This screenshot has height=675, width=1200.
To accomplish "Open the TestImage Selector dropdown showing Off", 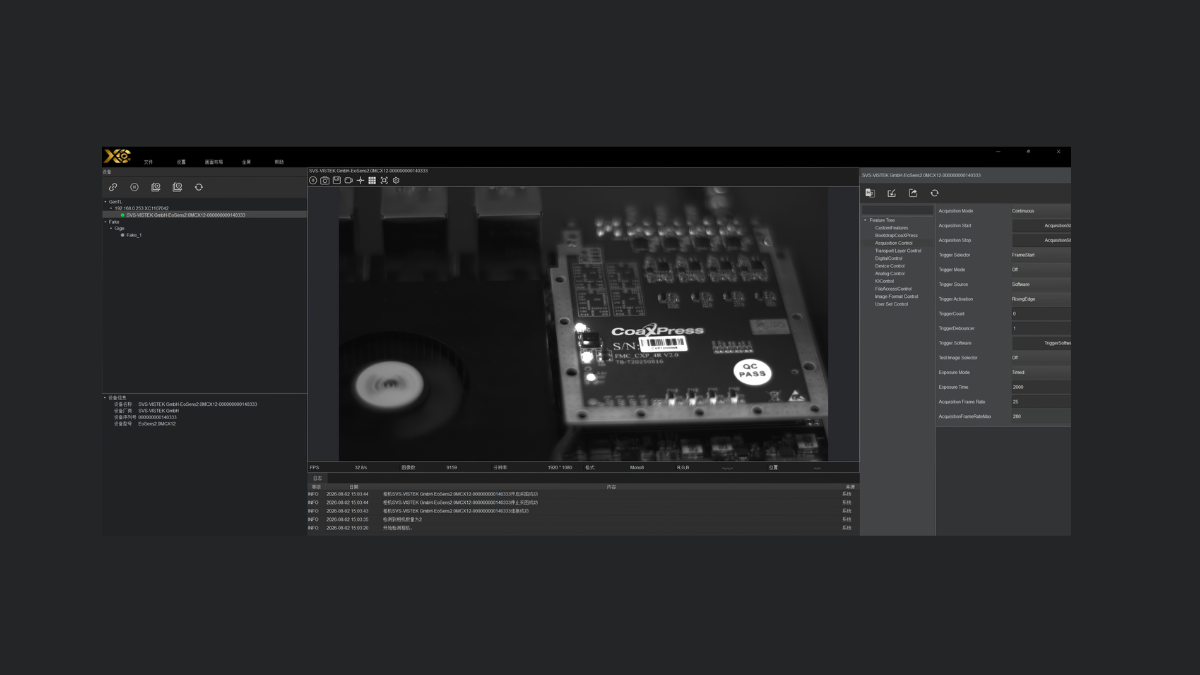I will (1040, 357).
